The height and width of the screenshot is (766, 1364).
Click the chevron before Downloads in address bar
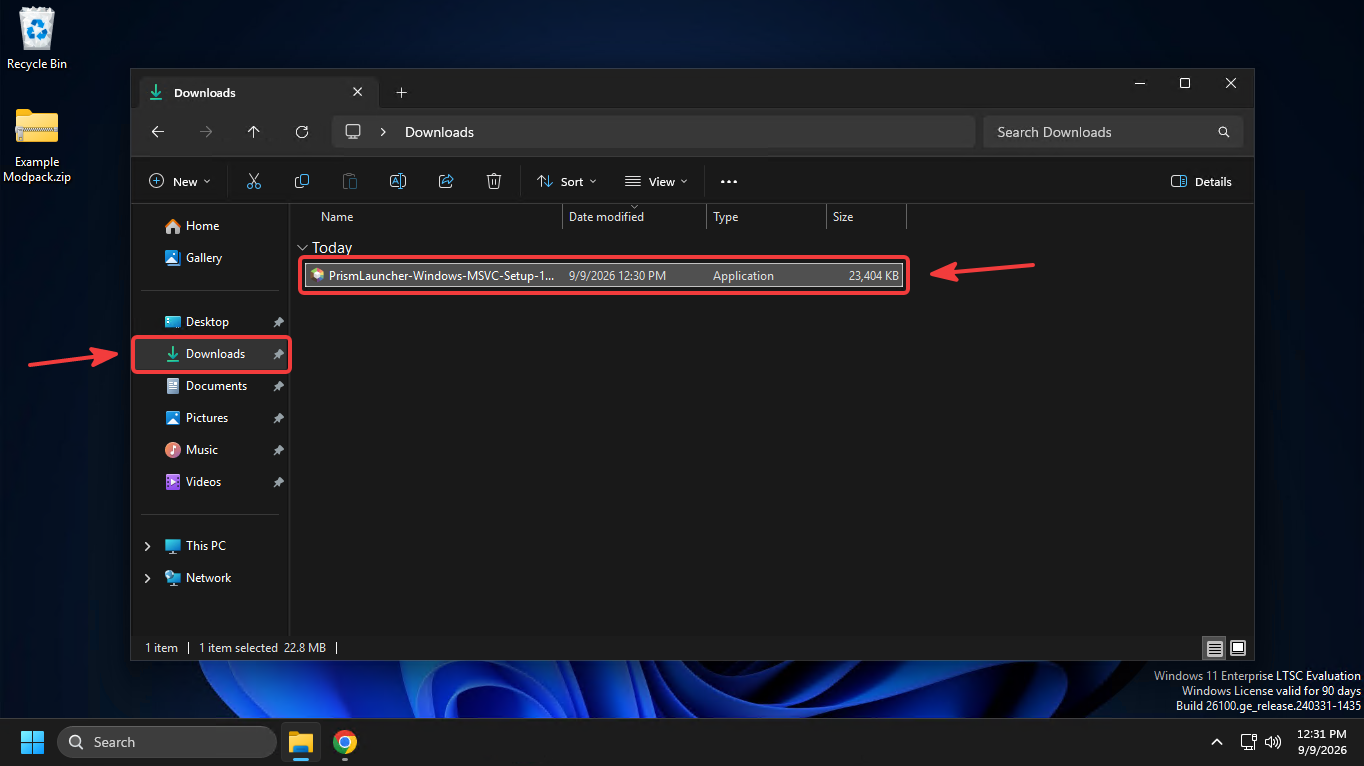coord(383,132)
